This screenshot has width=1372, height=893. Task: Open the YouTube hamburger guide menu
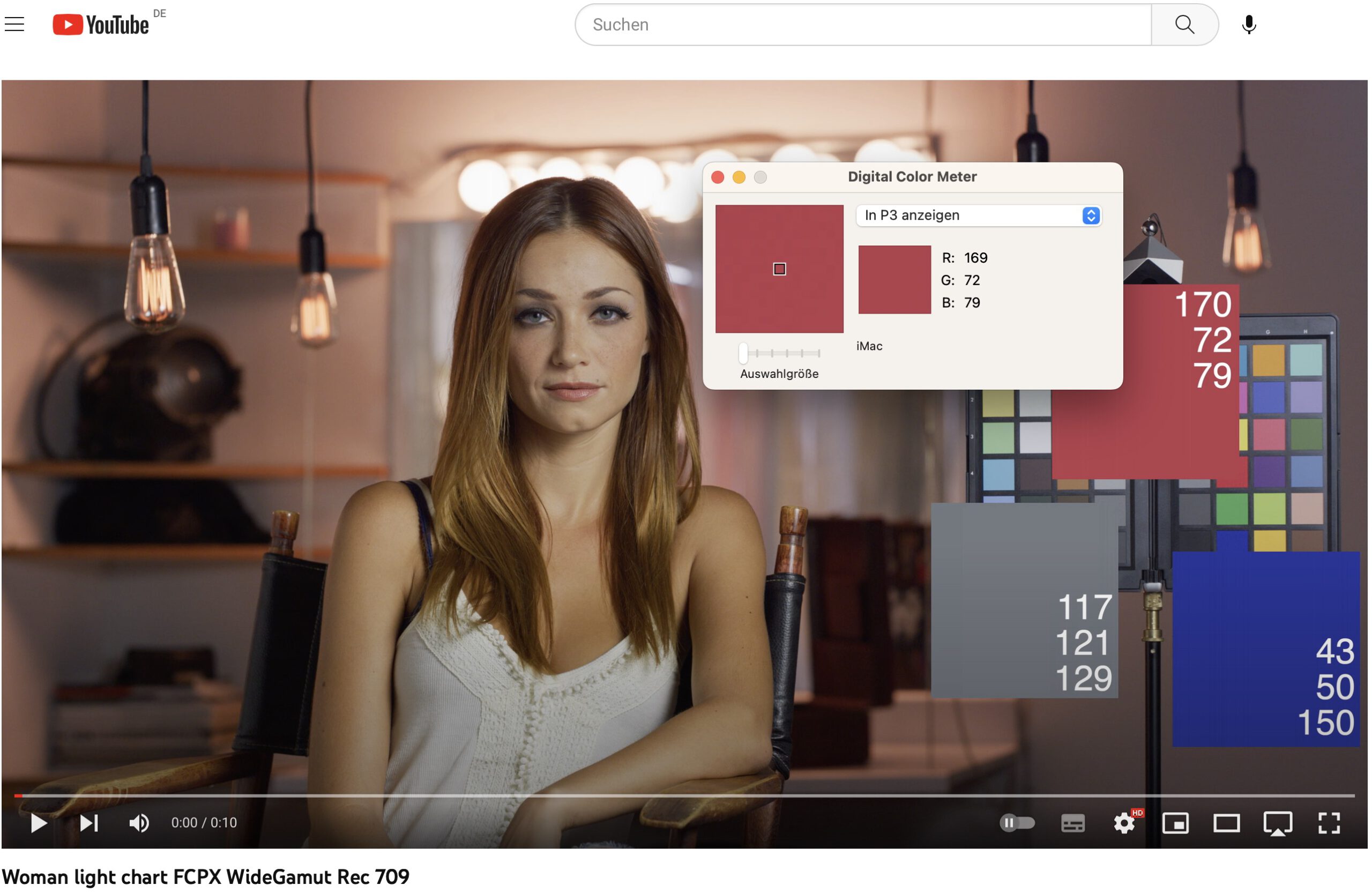tap(14, 24)
